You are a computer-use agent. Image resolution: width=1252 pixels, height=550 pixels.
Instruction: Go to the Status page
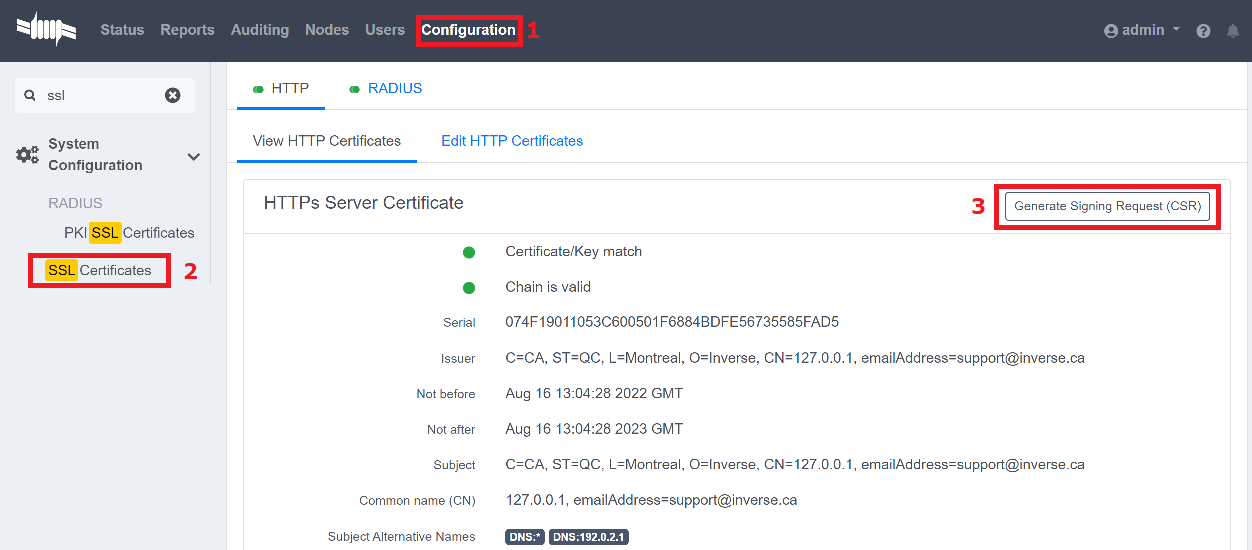(x=122, y=30)
